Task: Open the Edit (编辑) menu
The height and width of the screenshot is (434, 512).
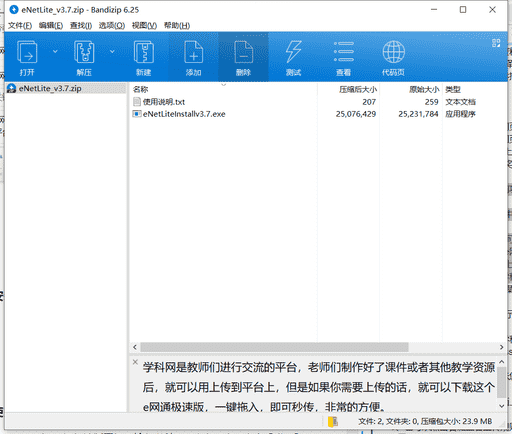Action: tap(51, 25)
